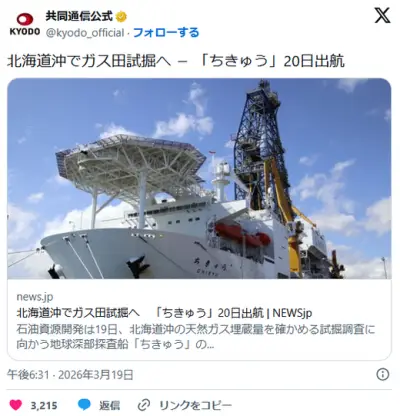The height and width of the screenshot is (416, 400).
Task: Click リンクをコピー text
Action: (195, 405)
